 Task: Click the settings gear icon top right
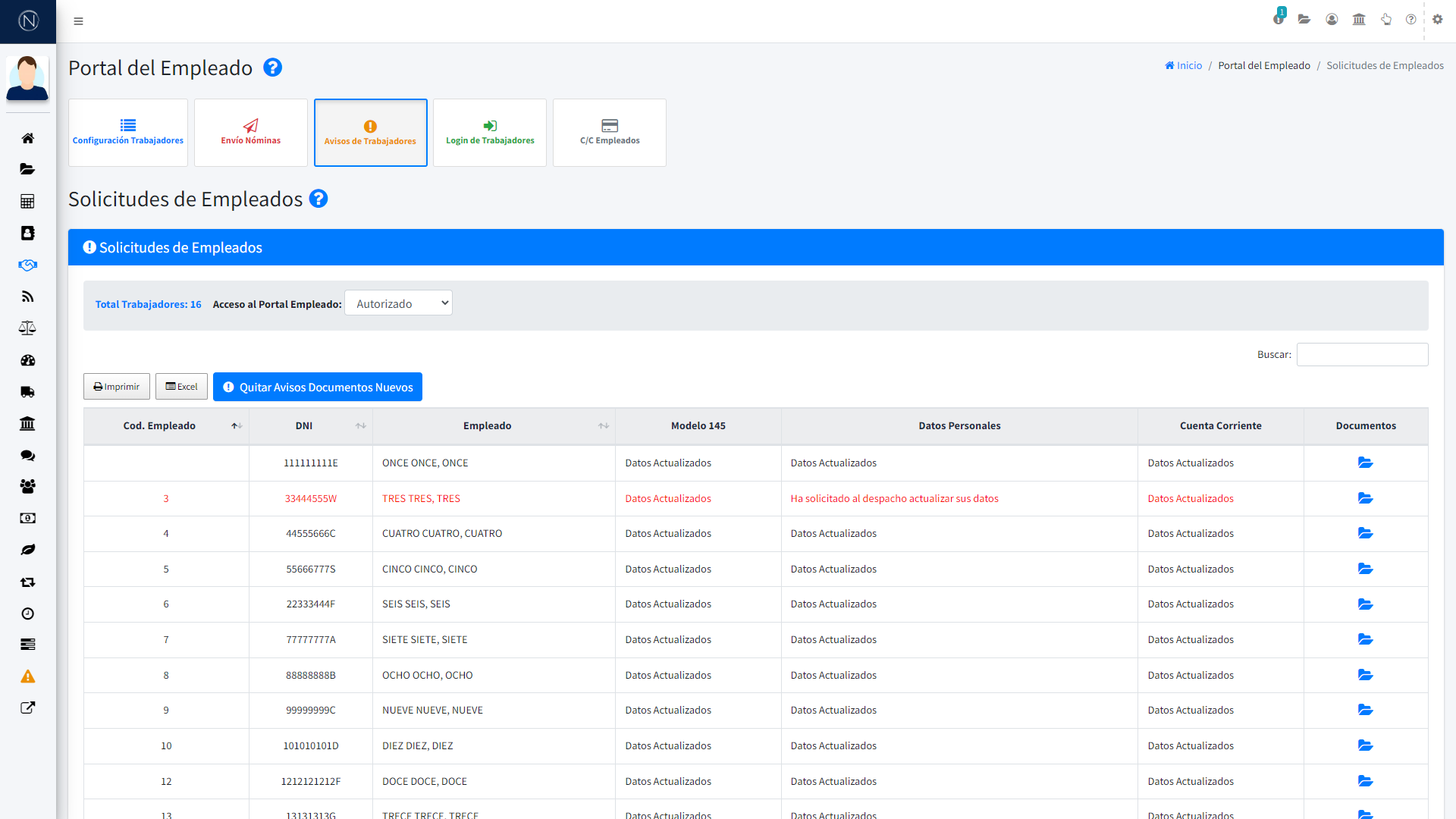(x=1437, y=20)
